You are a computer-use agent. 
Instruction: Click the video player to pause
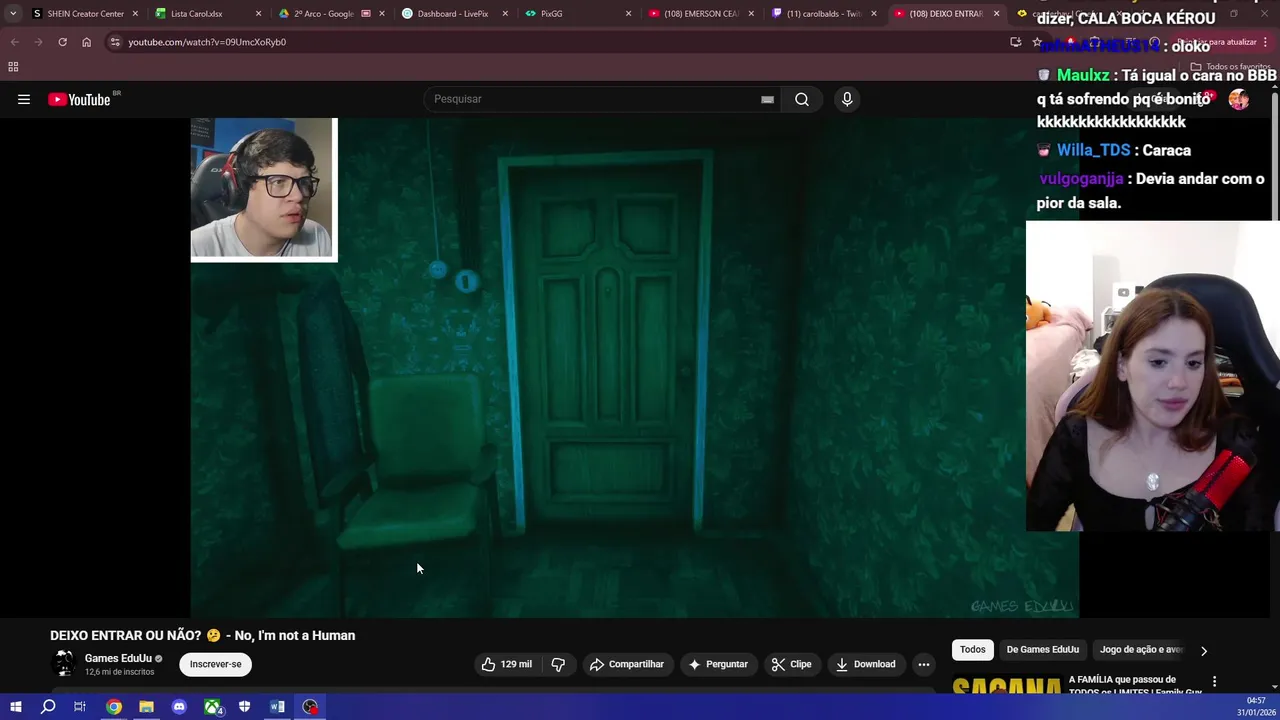pyautogui.click(x=634, y=367)
